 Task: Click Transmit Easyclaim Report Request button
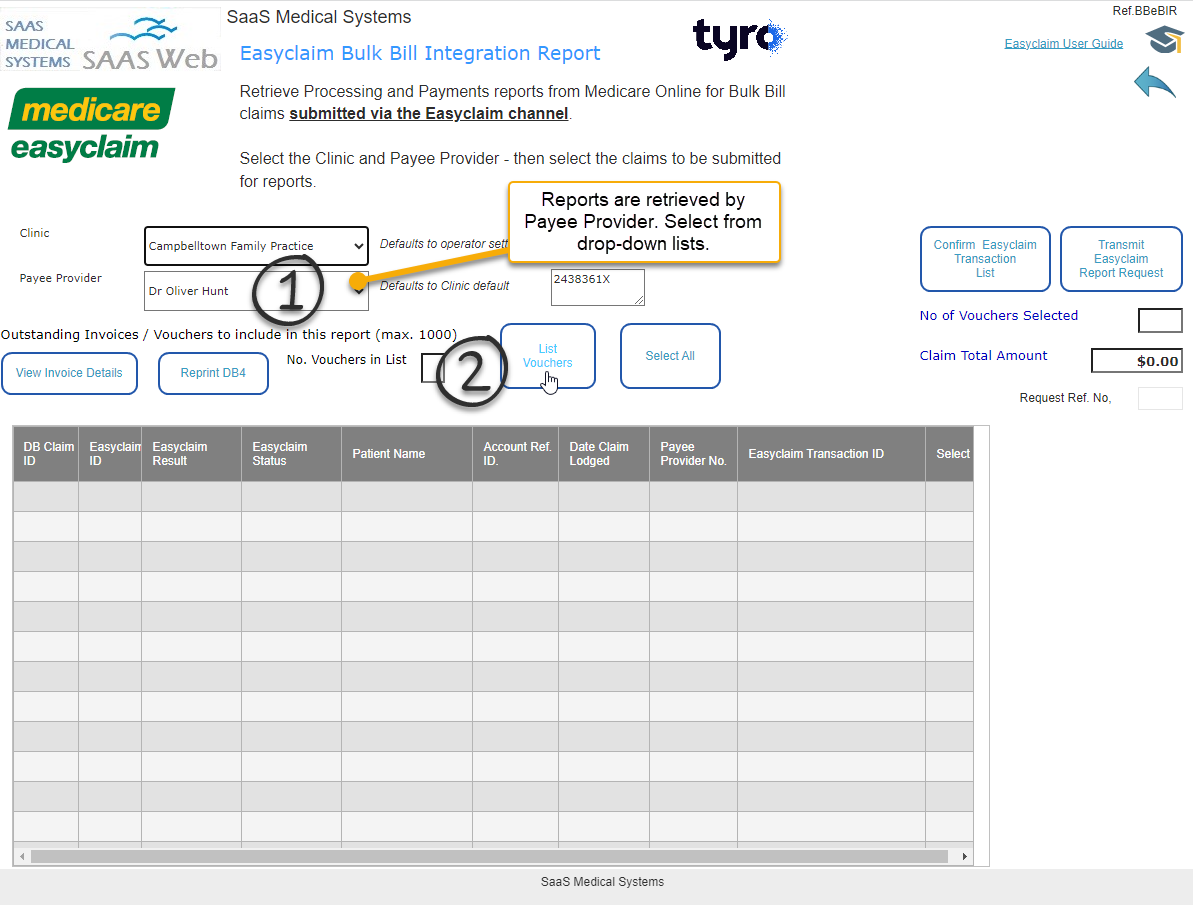pos(1121,259)
